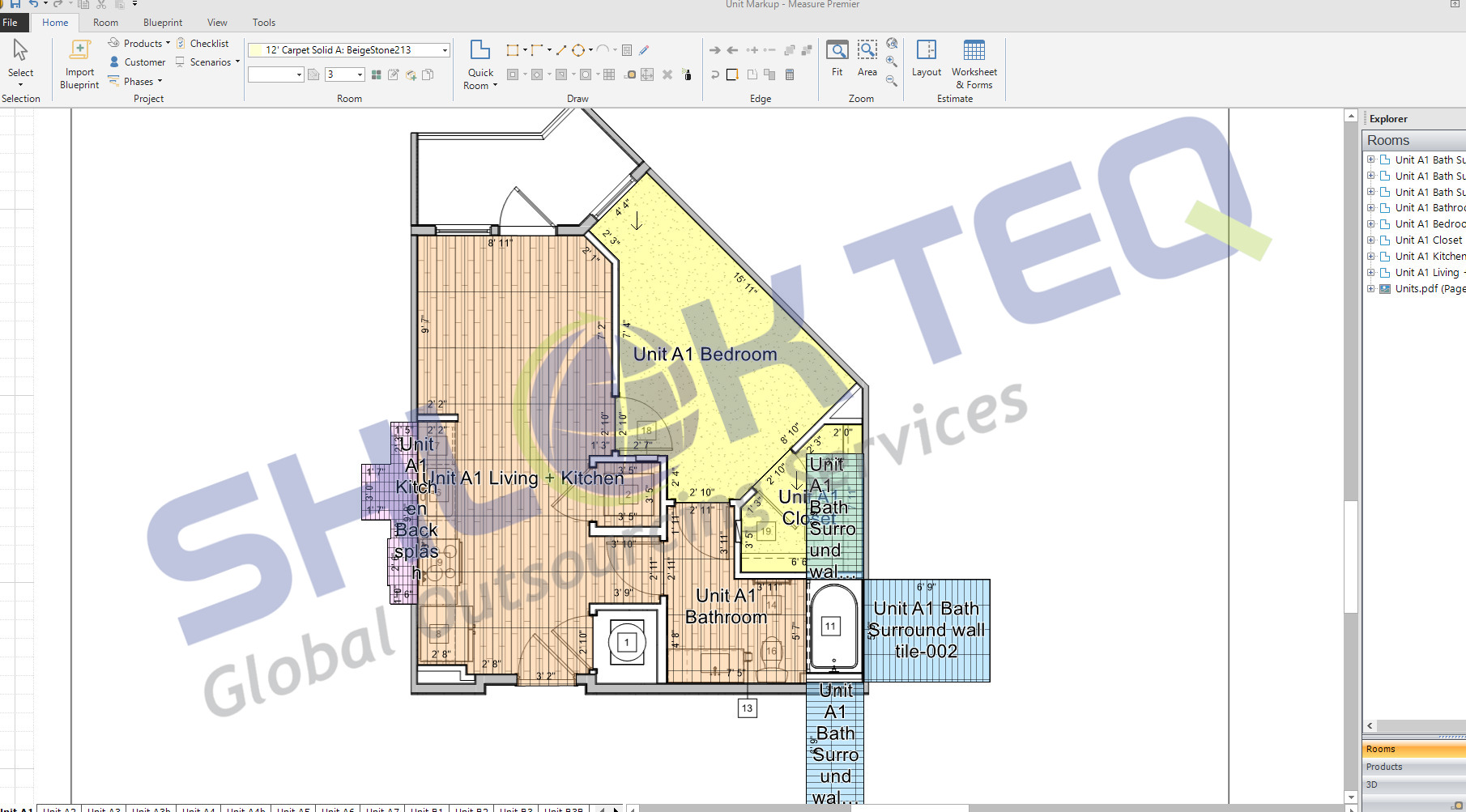Switch to the Room ribbon tab
Image resolution: width=1466 pixels, height=812 pixels.
pos(105,23)
